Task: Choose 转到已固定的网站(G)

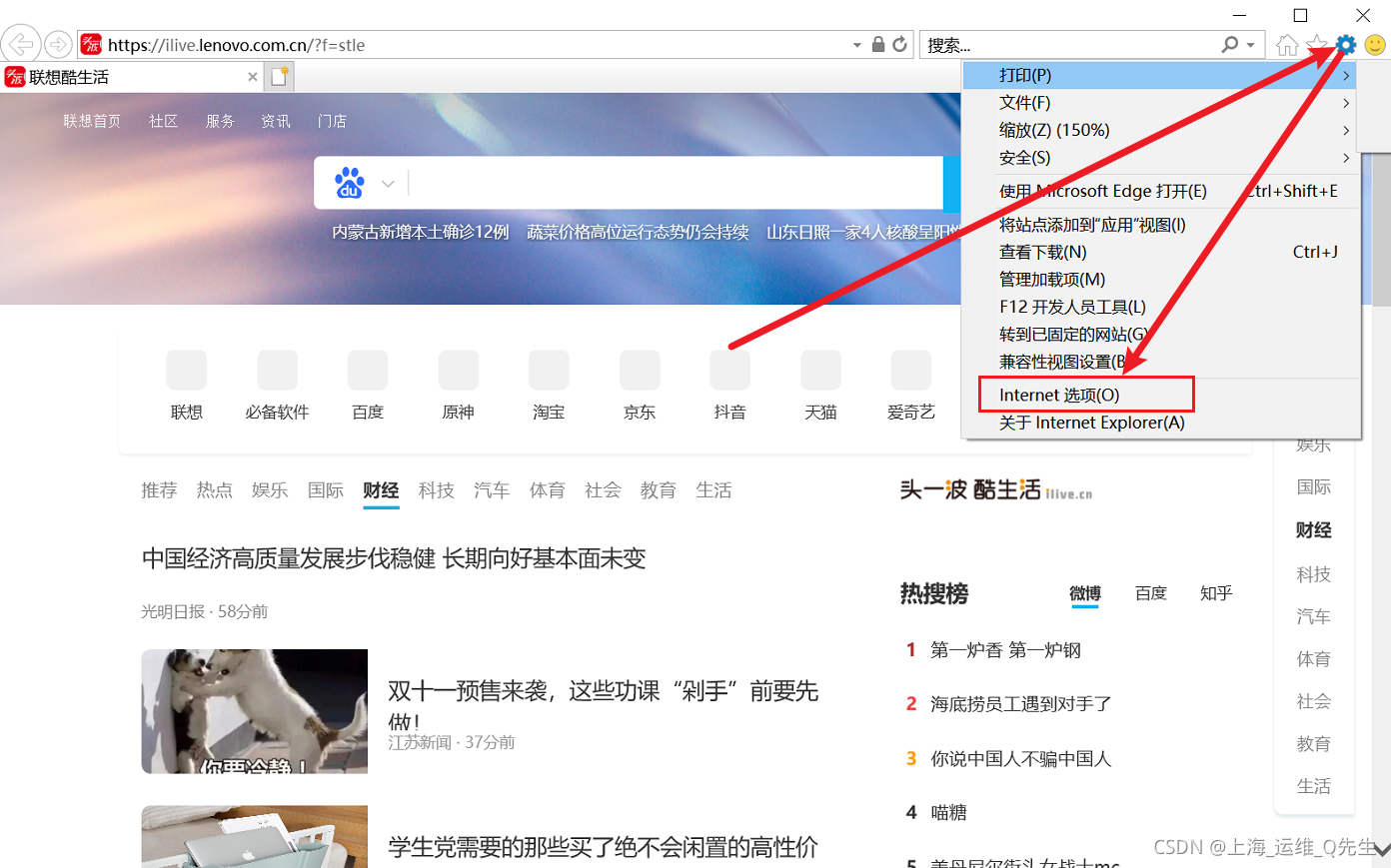Action: click(1161, 335)
